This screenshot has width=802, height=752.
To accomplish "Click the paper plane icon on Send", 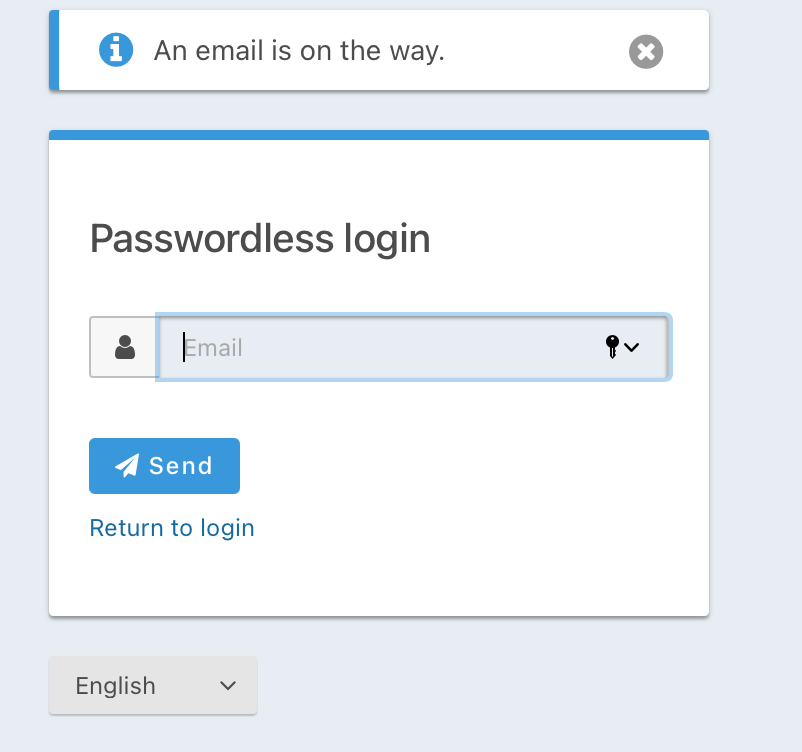I will click(x=127, y=466).
